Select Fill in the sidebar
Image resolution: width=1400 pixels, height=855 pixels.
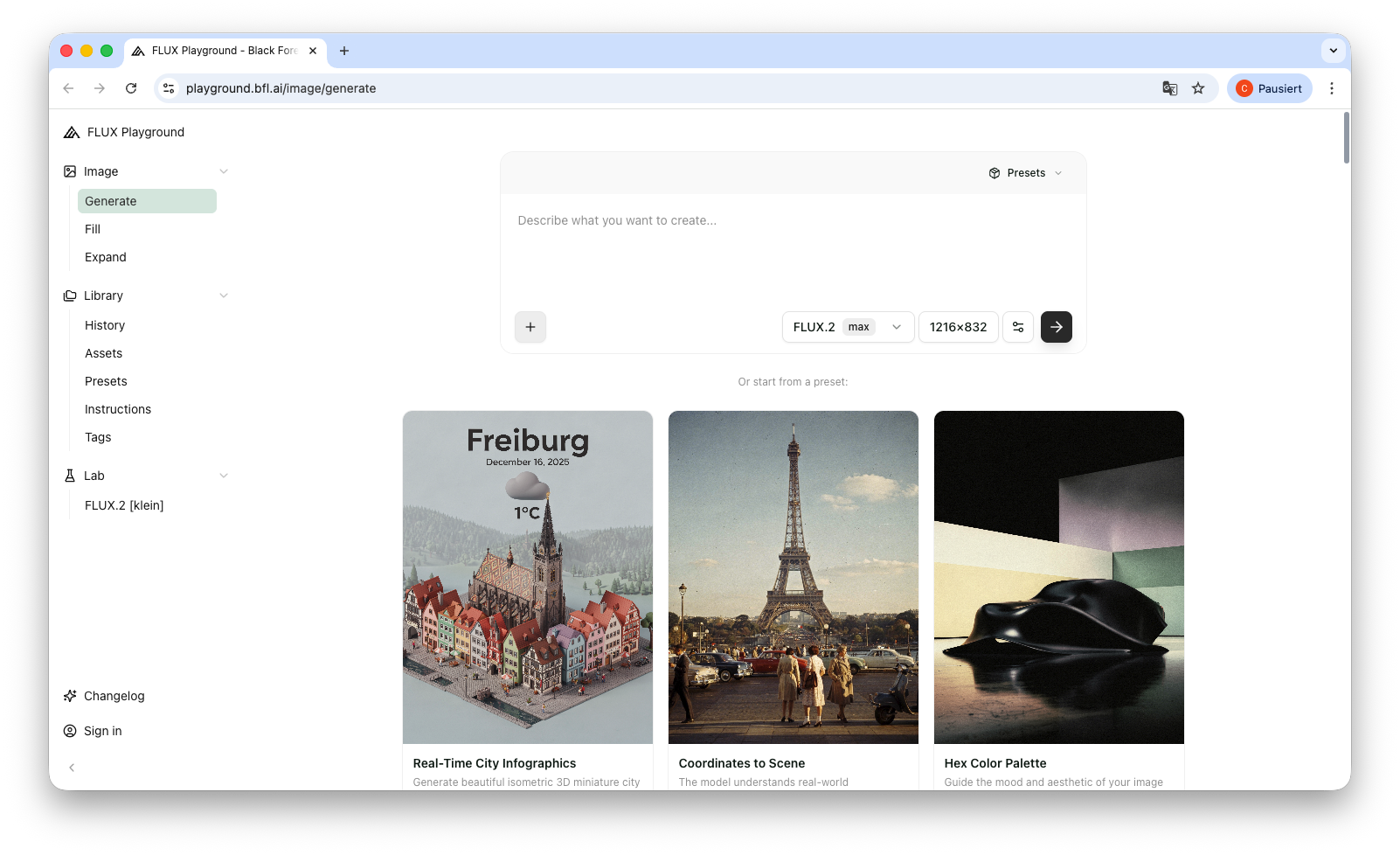click(93, 229)
